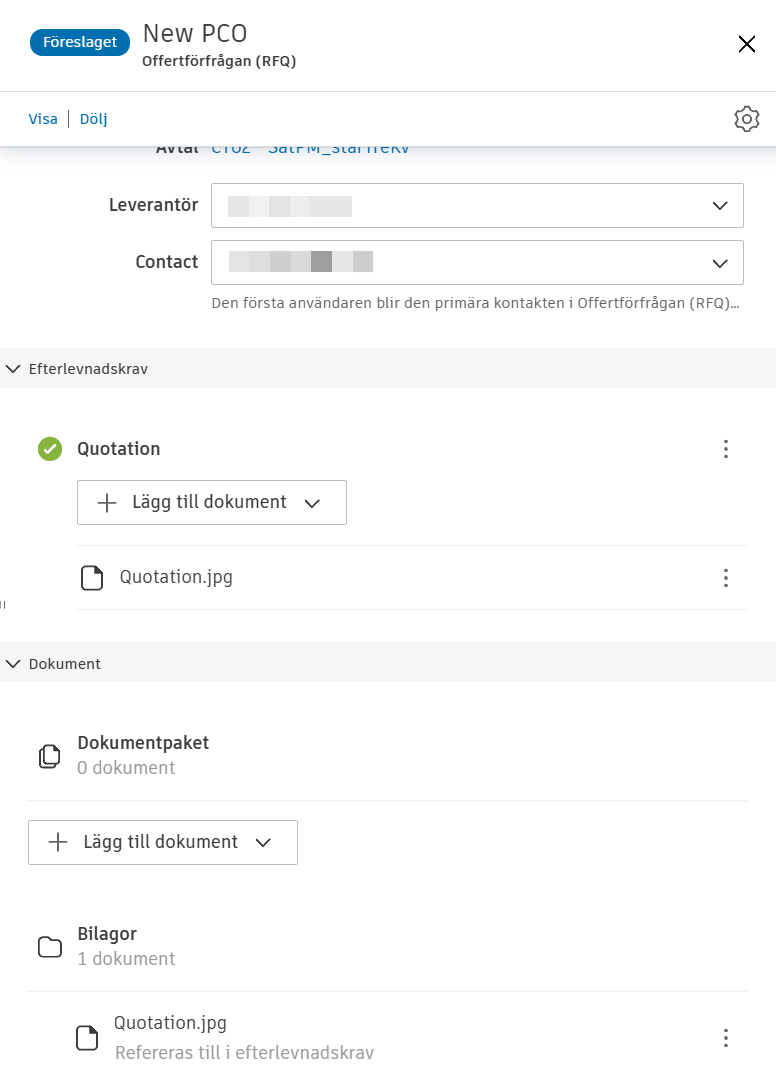The width and height of the screenshot is (776, 1070).
Task: Click the document icon next to Quotation.jpg
Action: click(92, 577)
